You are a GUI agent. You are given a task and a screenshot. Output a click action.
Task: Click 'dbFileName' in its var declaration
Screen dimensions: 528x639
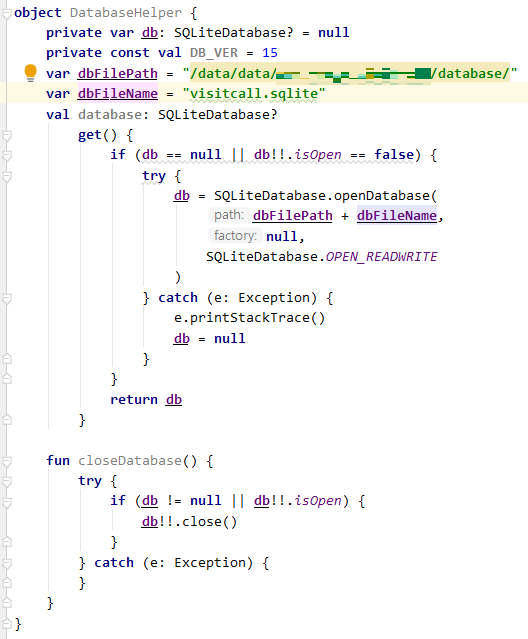pos(118,94)
